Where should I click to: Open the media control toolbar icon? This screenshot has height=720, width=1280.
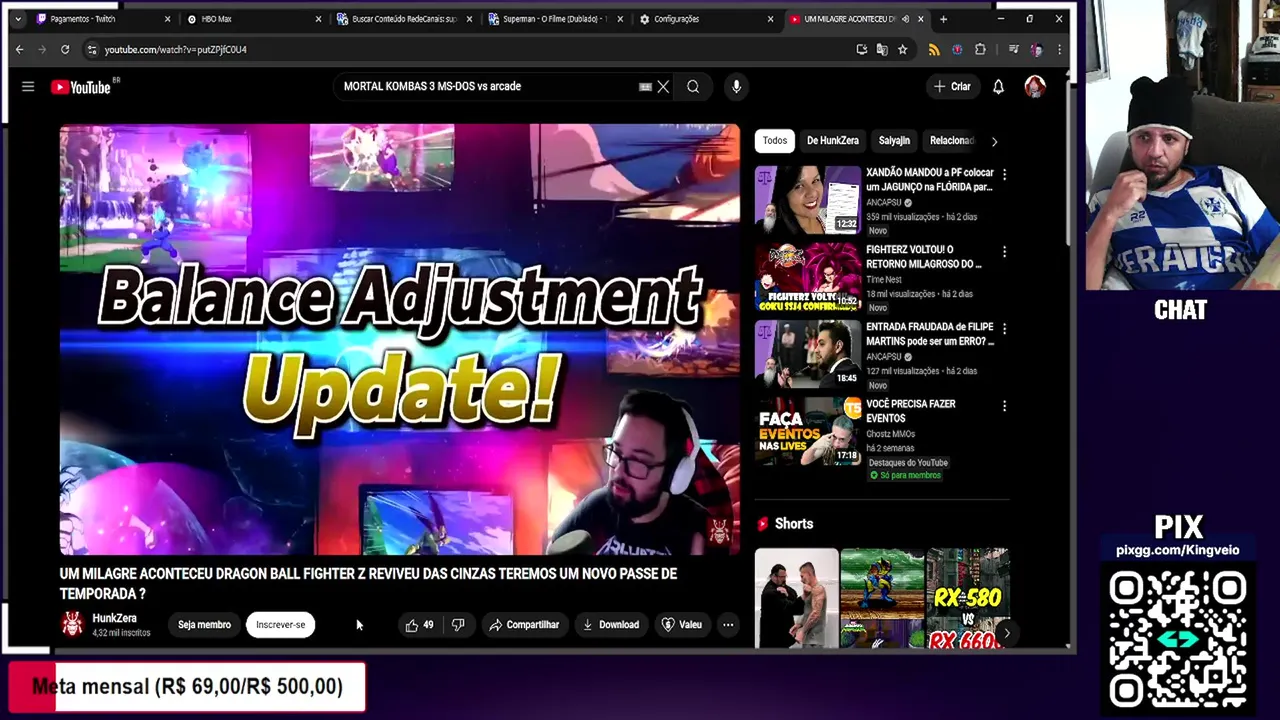[1013, 49]
